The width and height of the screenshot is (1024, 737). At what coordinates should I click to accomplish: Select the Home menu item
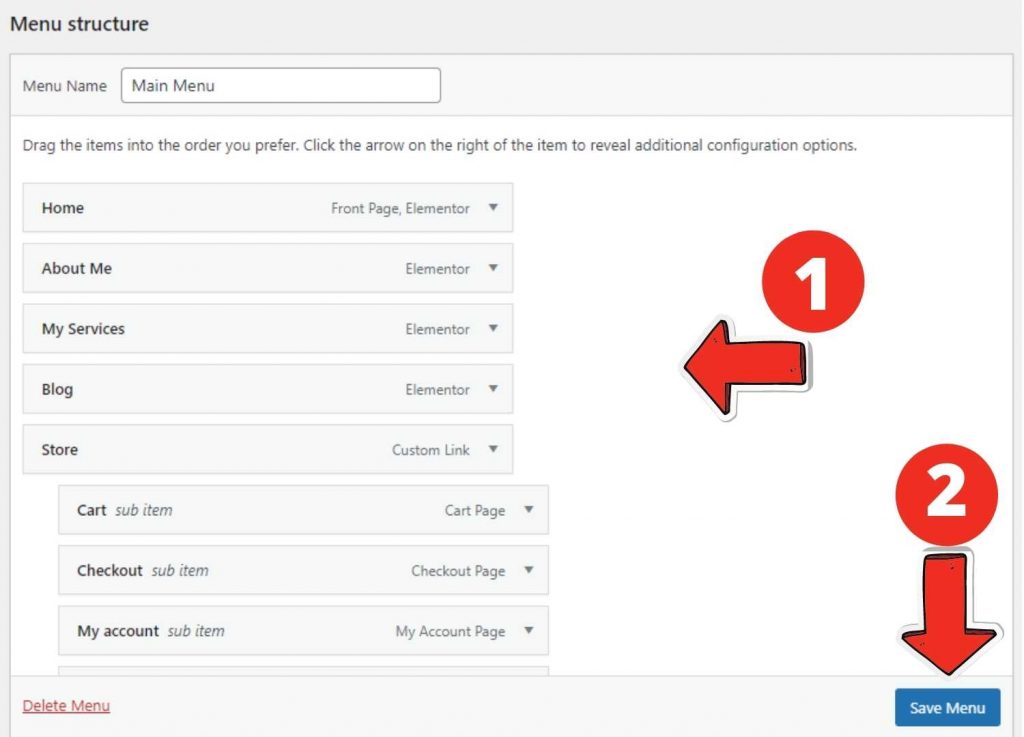point(200,208)
